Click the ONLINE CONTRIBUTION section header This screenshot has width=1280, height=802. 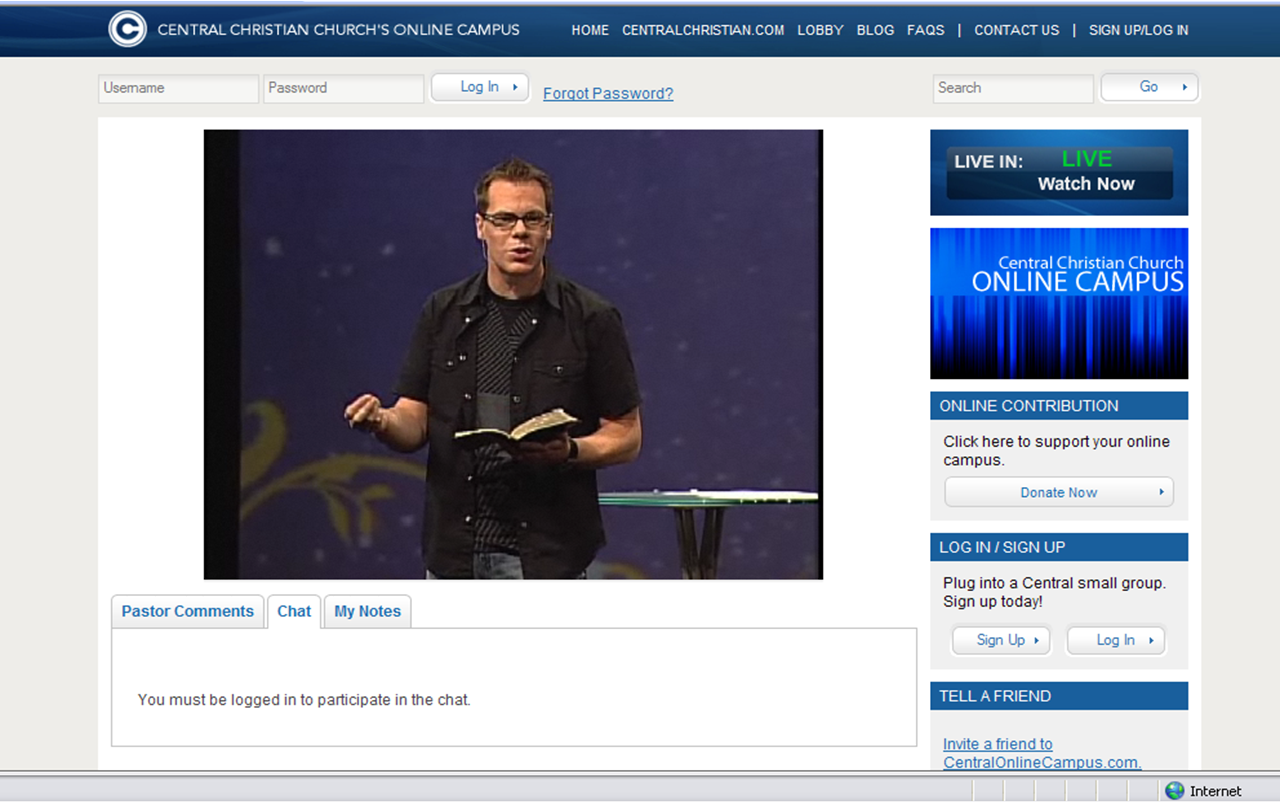pyautogui.click(x=1059, y=406)
